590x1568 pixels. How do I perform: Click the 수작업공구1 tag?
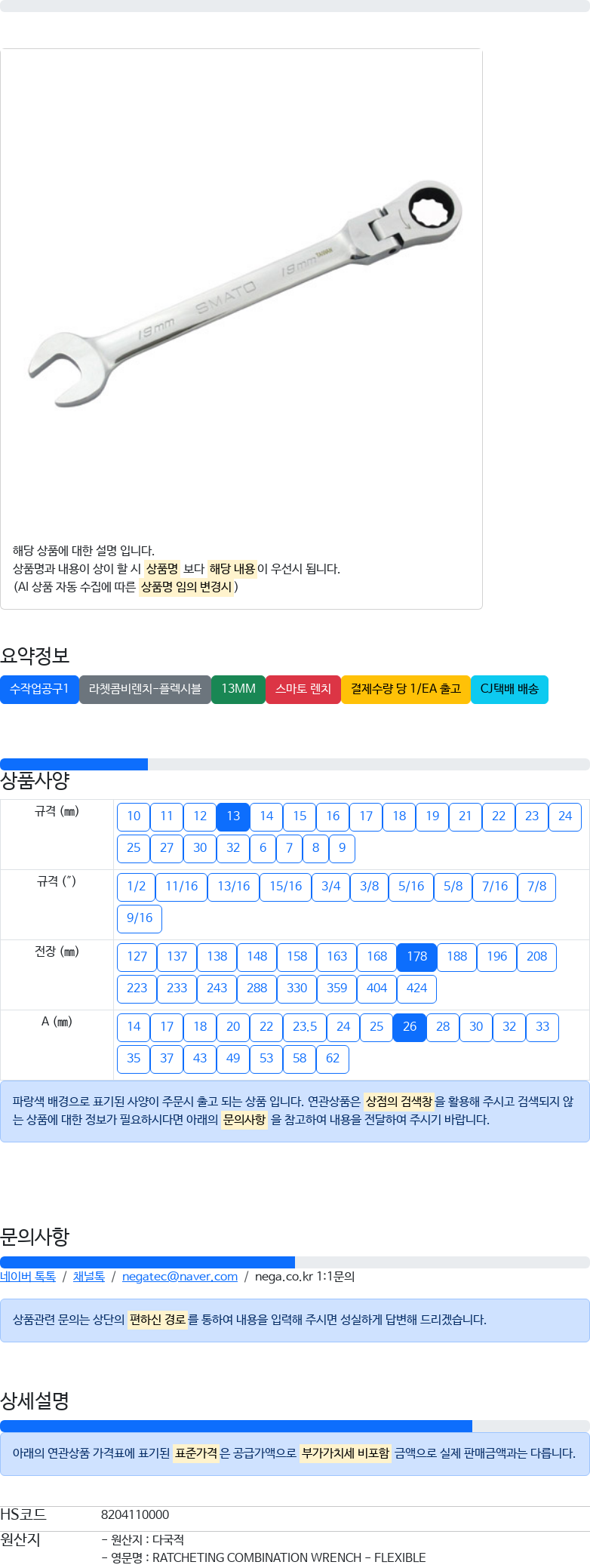coord(39,689)
